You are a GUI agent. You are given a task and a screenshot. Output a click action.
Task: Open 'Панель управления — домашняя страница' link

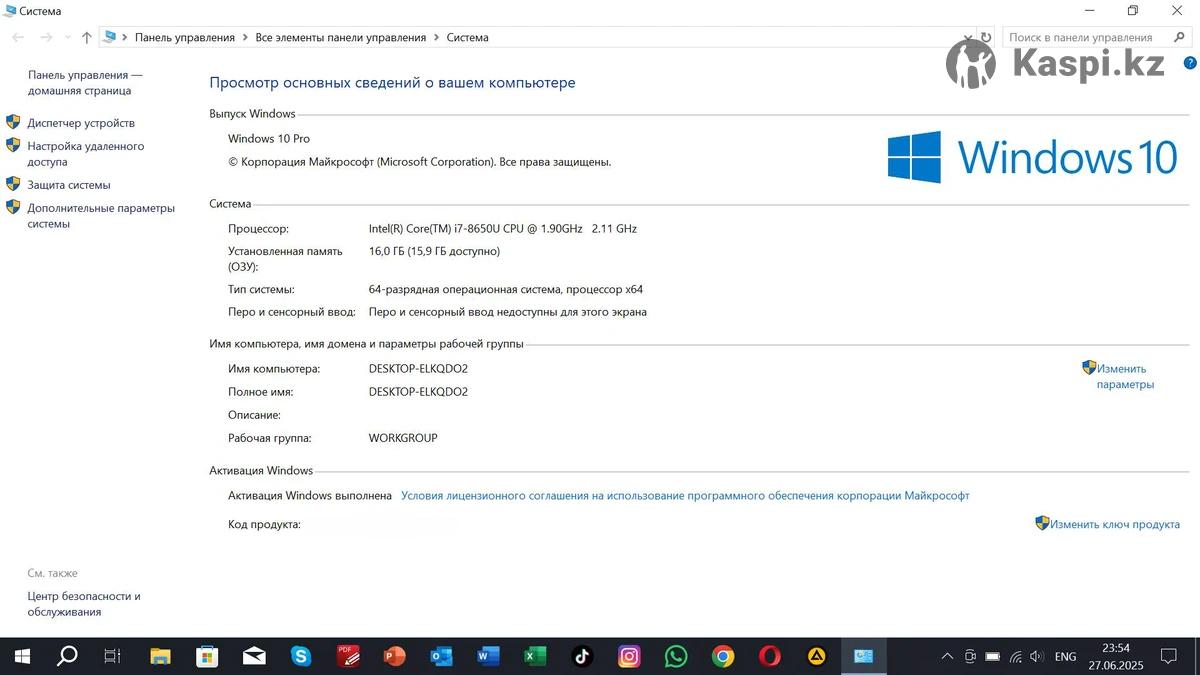[x=85, y=83]
